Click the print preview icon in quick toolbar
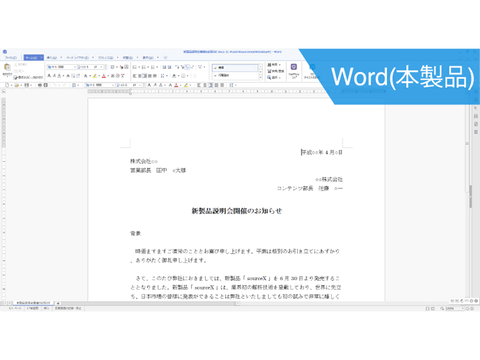The height and width of the screenshot is (360, 480). pos(46,85)
